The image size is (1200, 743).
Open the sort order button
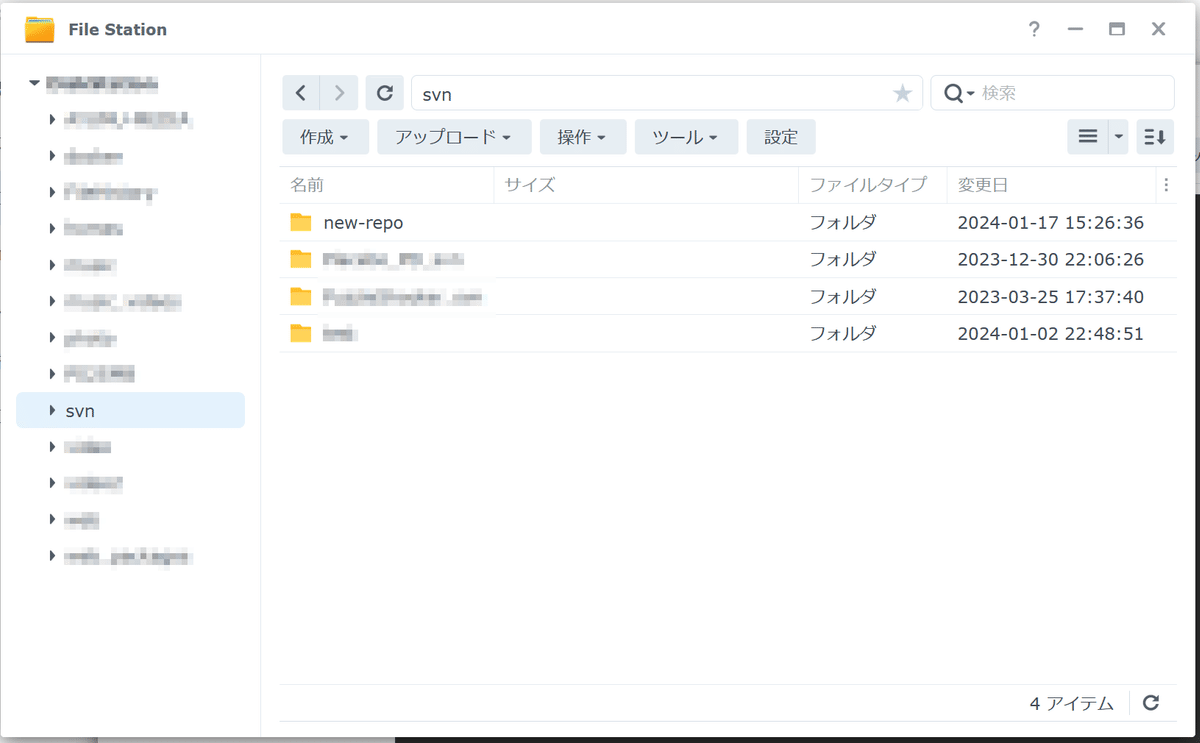[1155, 137]
